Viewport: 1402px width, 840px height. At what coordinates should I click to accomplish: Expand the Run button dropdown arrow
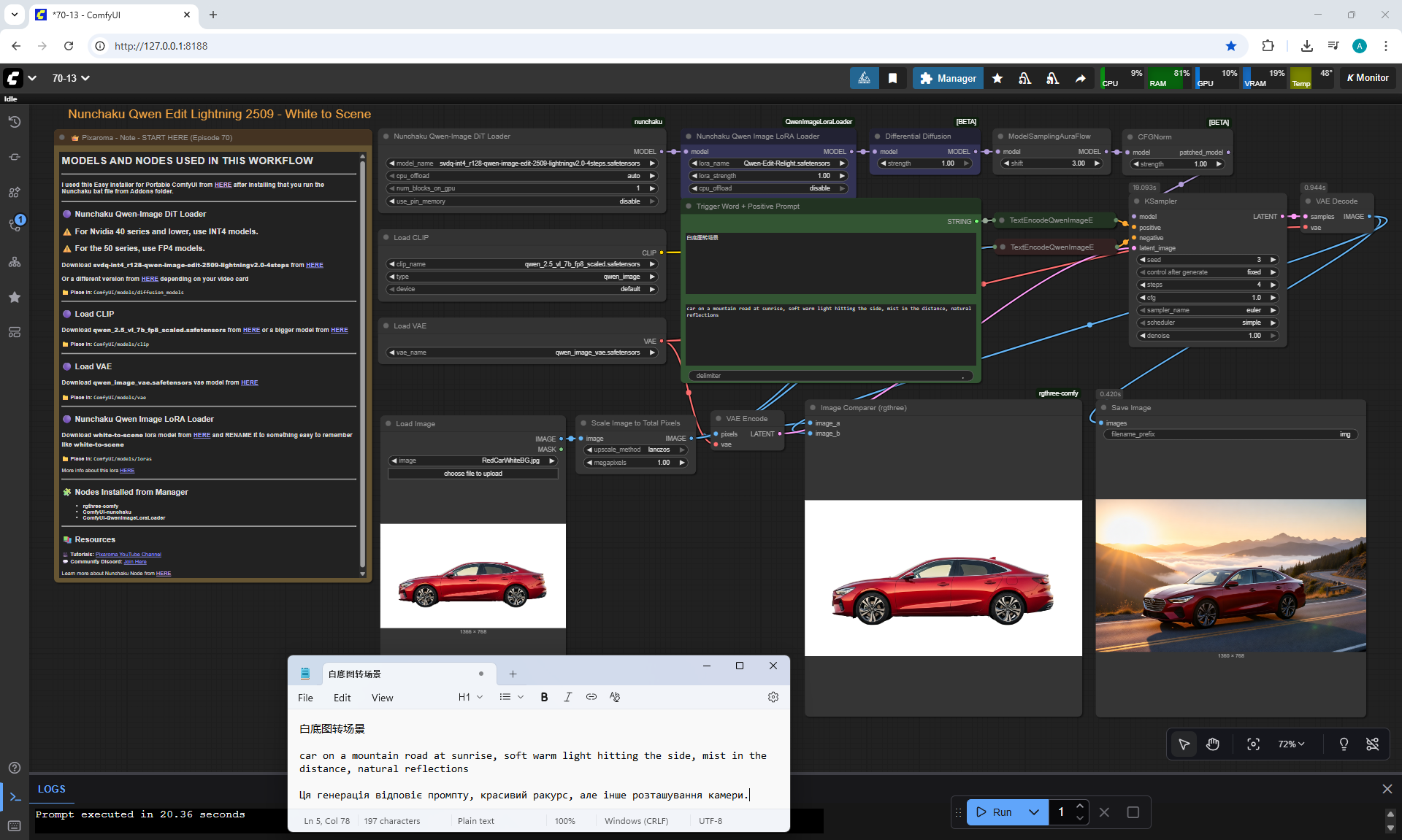1033,812
